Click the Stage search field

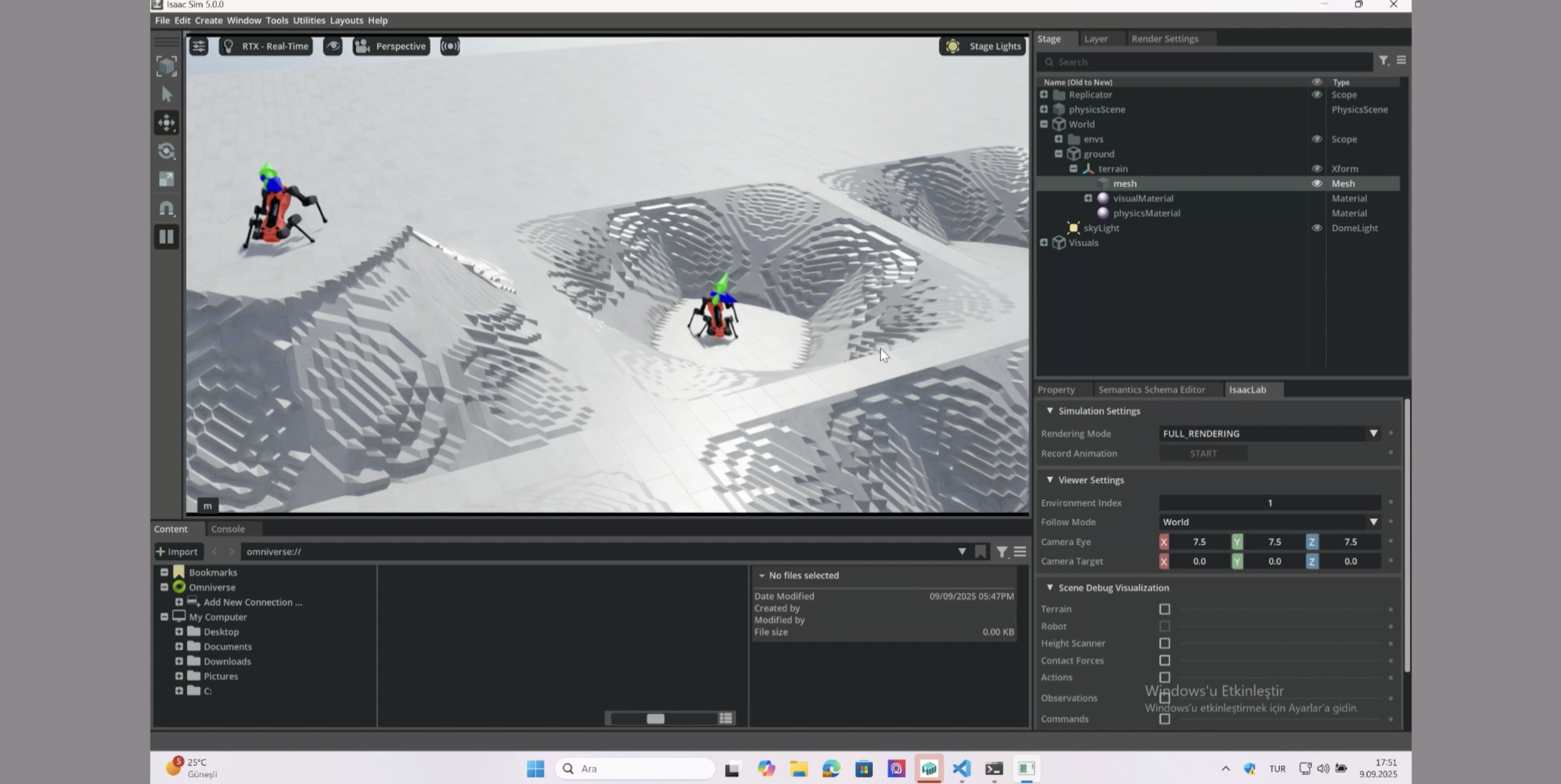click(x=1206, y=62)
